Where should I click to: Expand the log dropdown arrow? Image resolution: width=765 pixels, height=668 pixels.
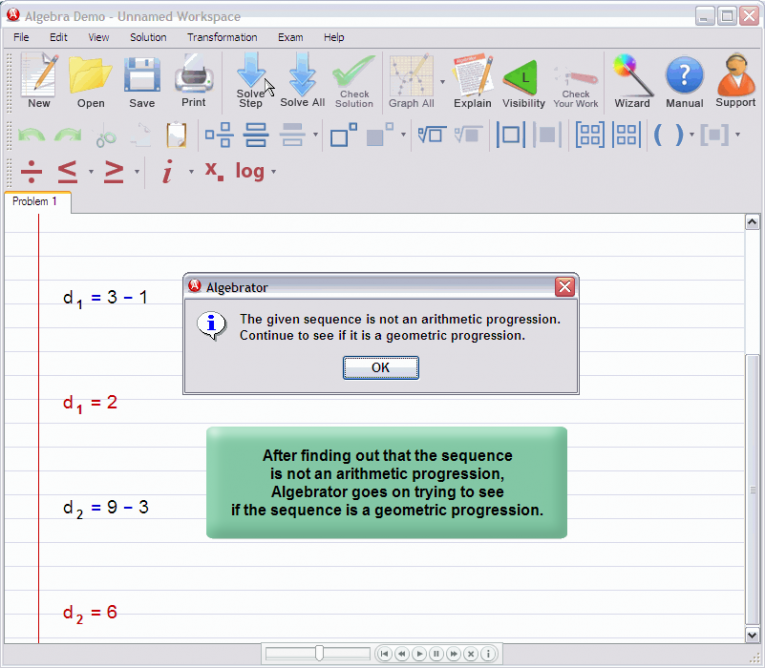[x=273, y=172]
